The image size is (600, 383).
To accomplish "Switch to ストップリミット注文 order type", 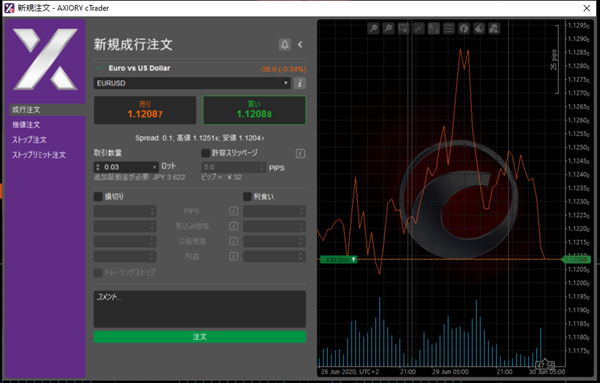I will tap(39, 155).
